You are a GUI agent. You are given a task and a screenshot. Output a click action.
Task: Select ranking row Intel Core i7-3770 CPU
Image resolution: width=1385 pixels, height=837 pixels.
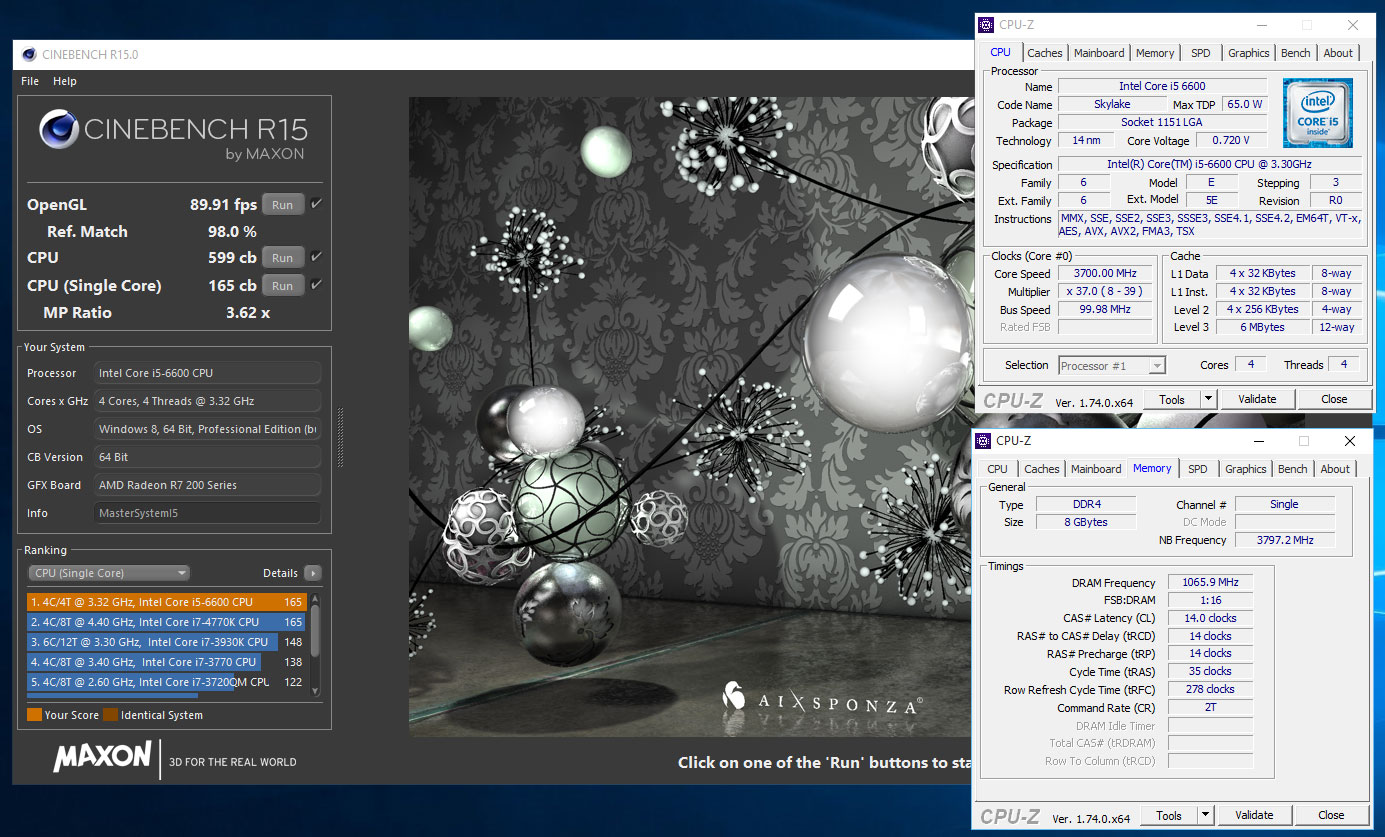167,662
